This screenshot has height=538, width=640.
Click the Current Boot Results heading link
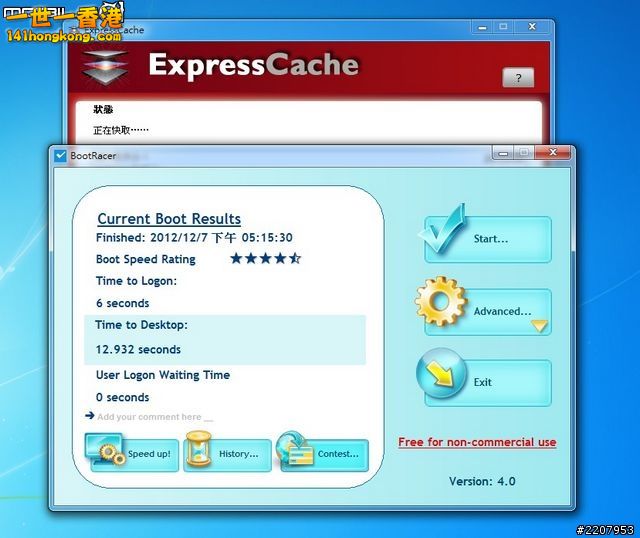[x=169, y=219]
